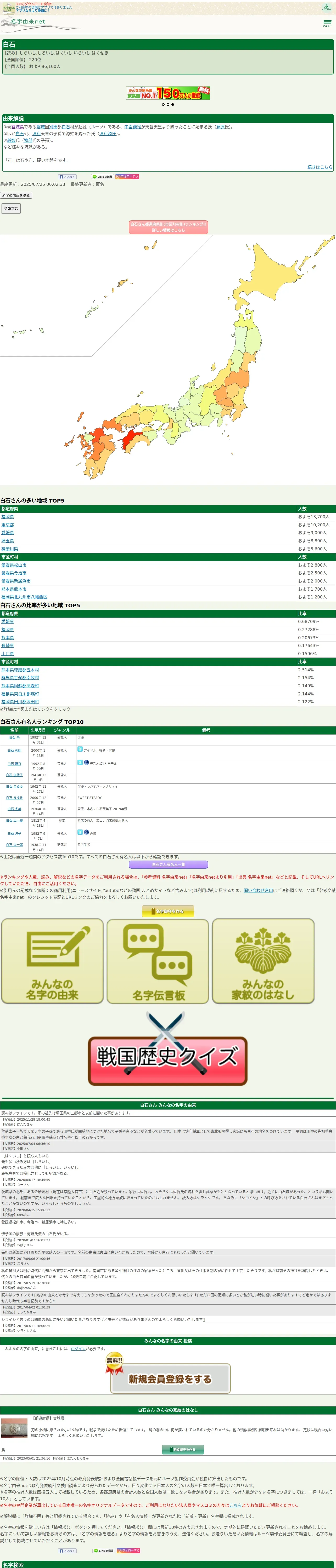
Task: Open the family crest photo thumbnail
Action: (x=15, y=1428)
